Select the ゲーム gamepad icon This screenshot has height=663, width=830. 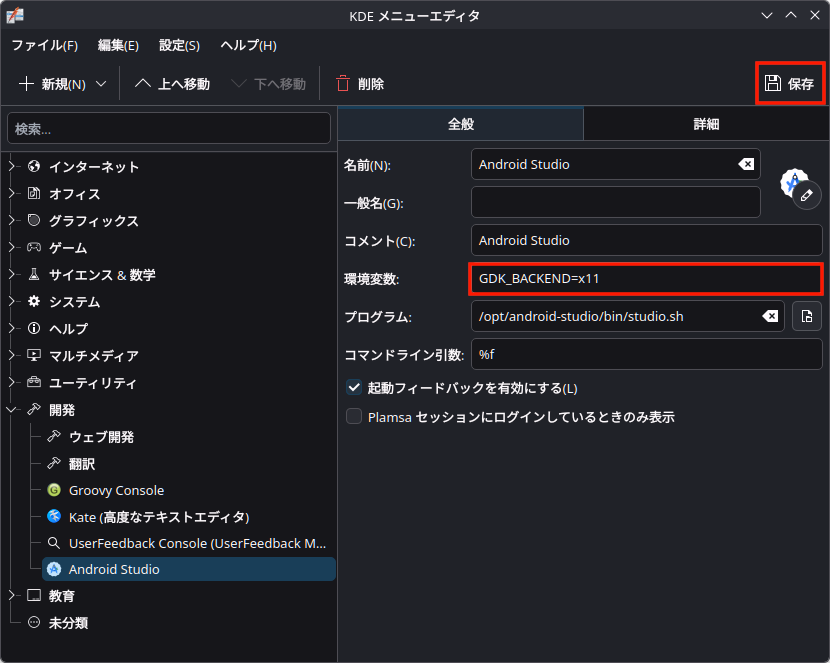34,247
